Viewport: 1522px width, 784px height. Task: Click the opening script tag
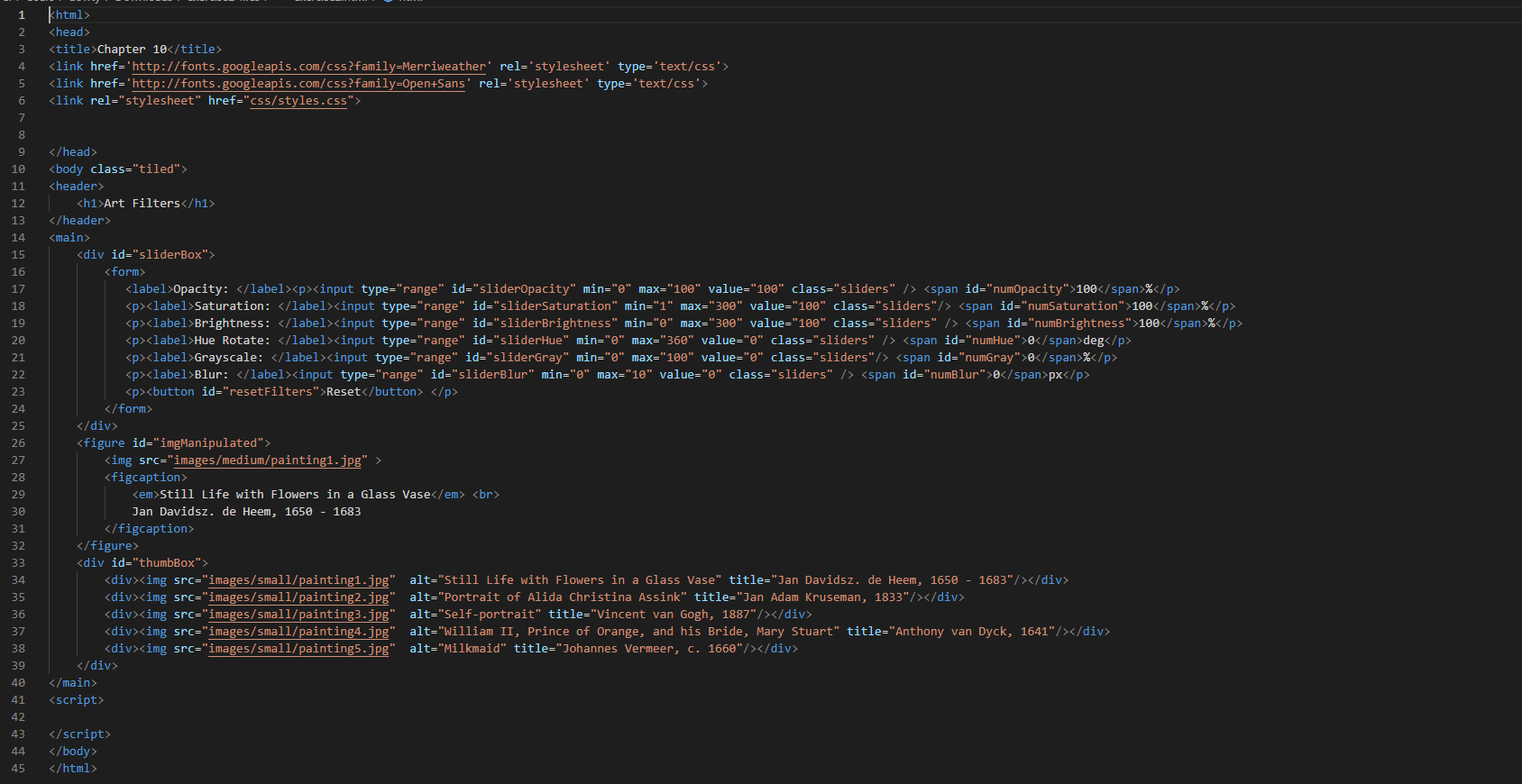click(x=77, y=700)
